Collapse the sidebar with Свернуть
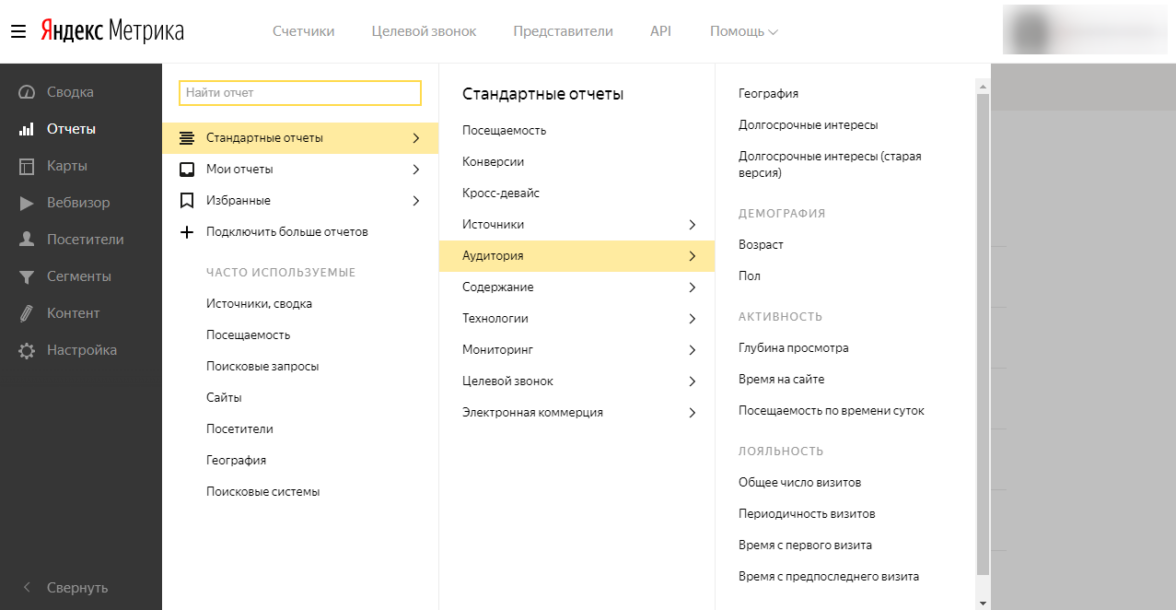This screenshot has height=610, width=1176. [x=77, y=587]
